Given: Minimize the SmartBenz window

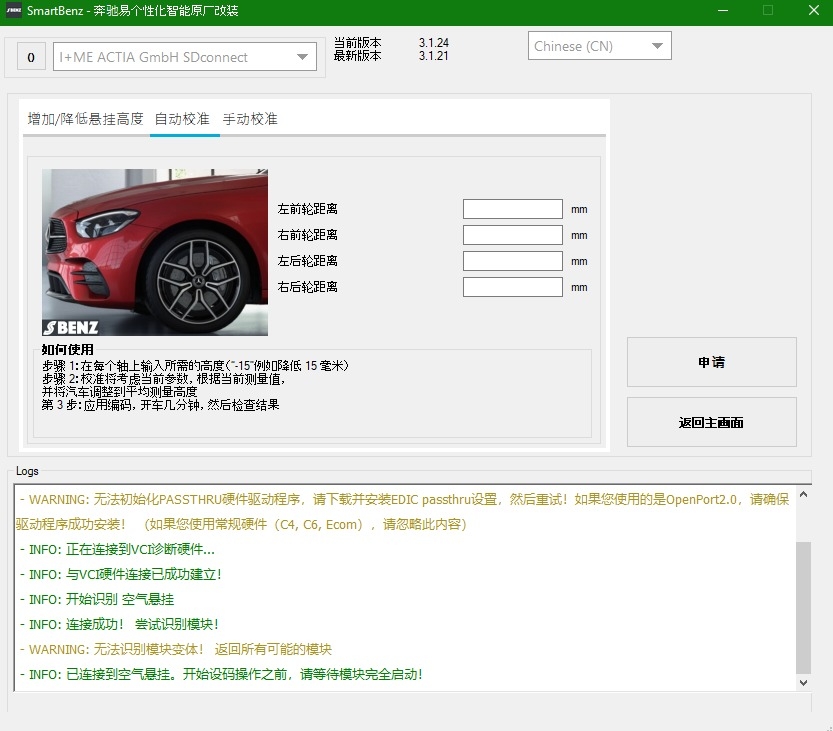Looking at the screenshot, I should click(x=723, y=10).
